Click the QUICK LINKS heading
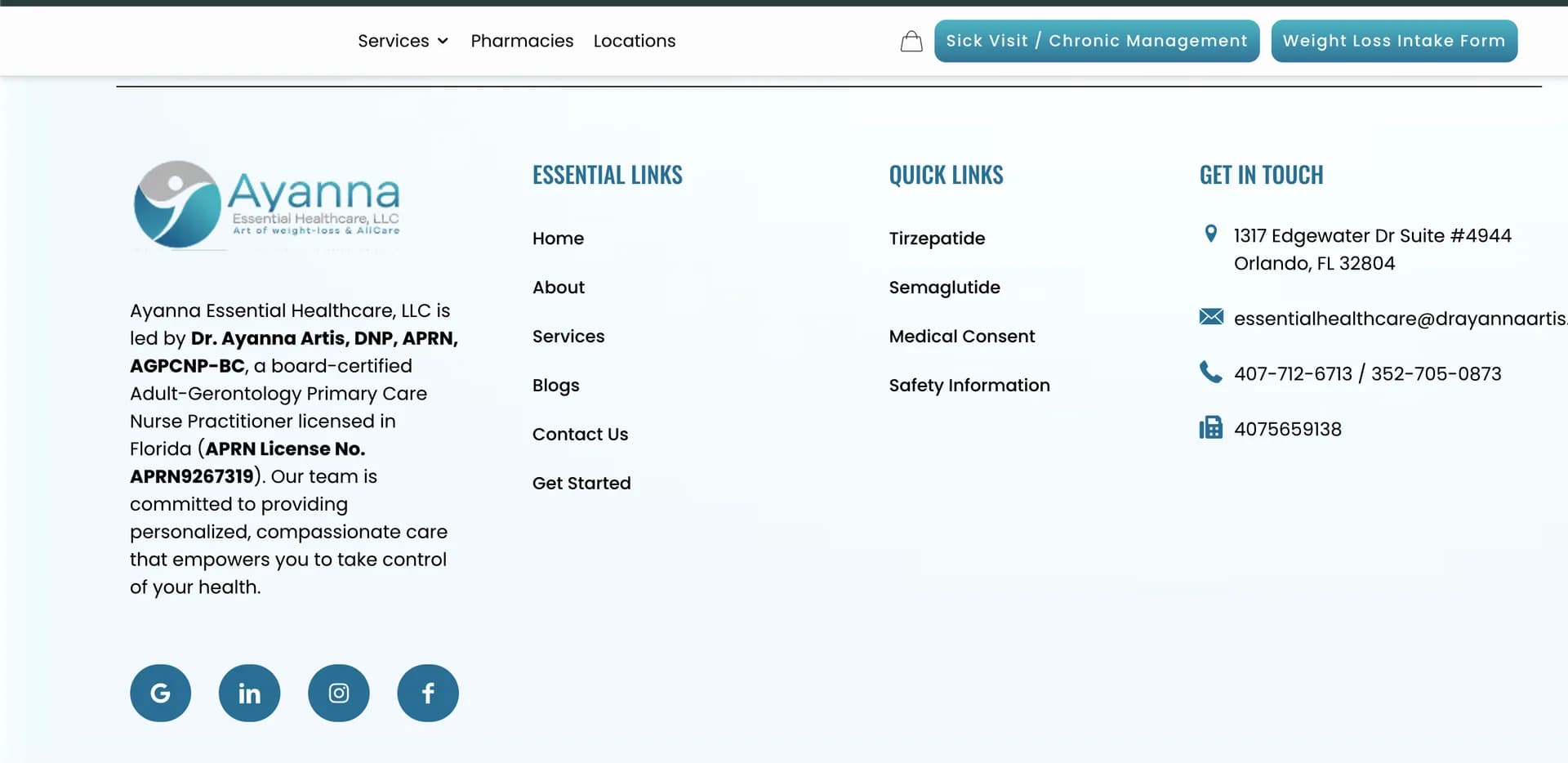This screenshot has height=763, width=1568. pyautogui.click(x=946, y=175)
